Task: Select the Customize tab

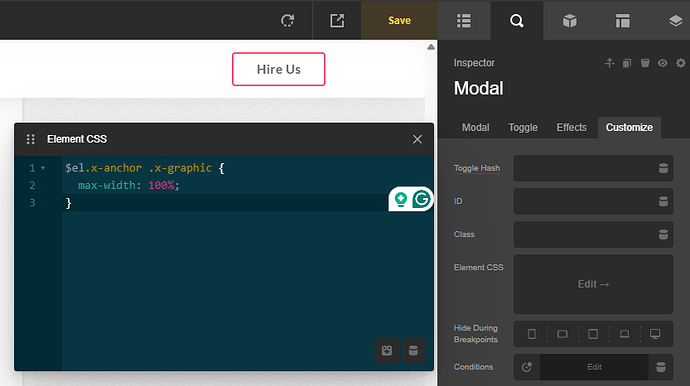Action: click(629, 127)
